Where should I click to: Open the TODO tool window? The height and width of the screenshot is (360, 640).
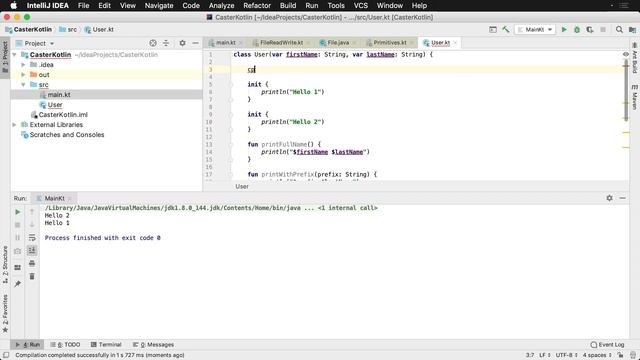(x=65, y=344)
